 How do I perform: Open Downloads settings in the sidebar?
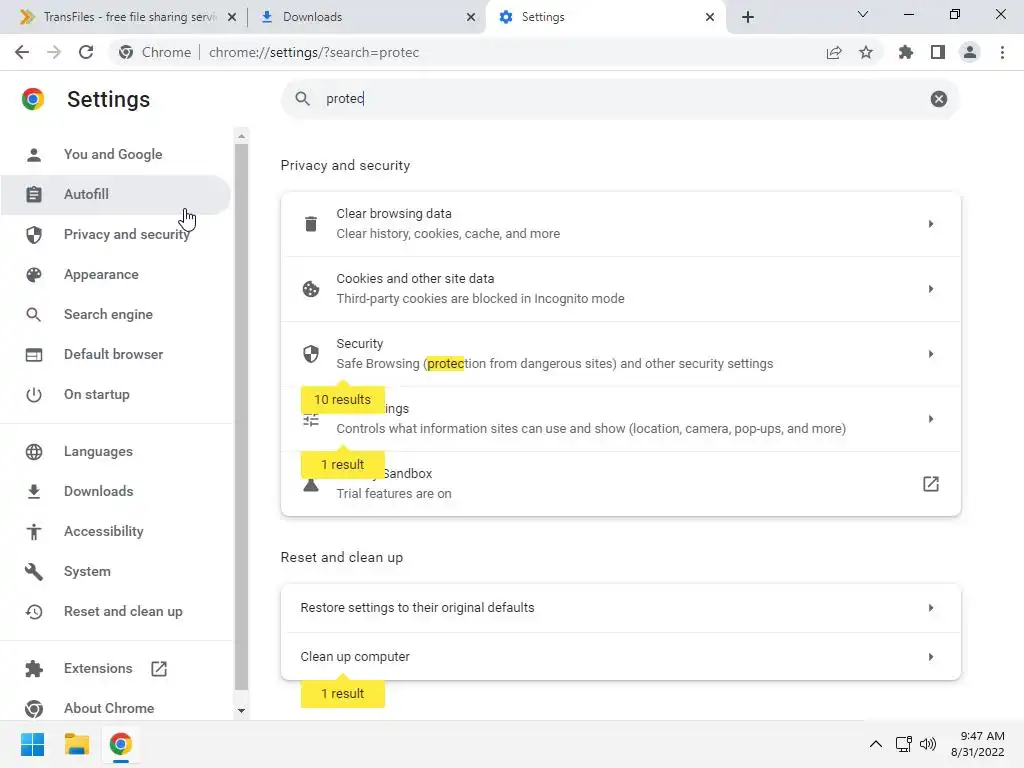pos(115,491)
